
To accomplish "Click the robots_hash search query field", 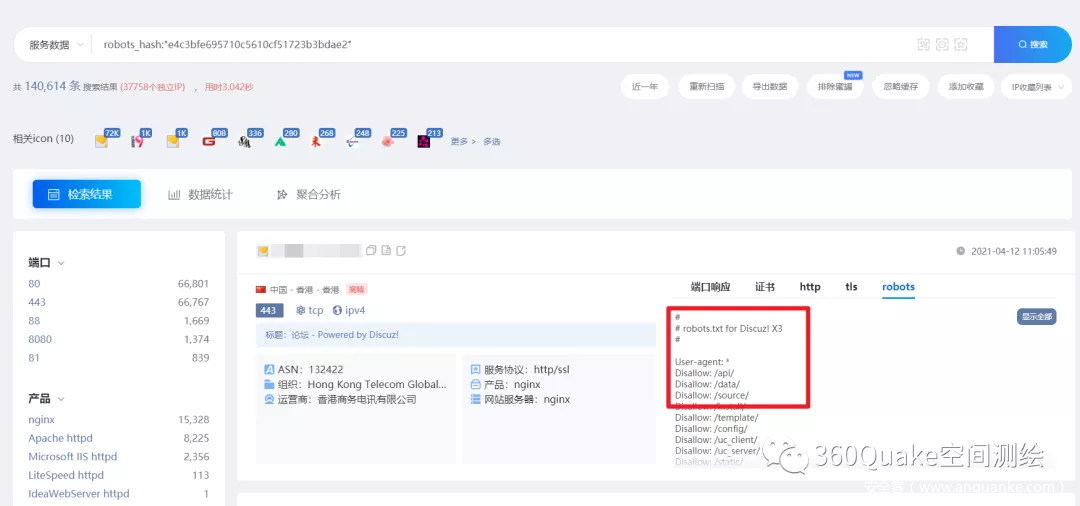I will click(x=500, y=45).
